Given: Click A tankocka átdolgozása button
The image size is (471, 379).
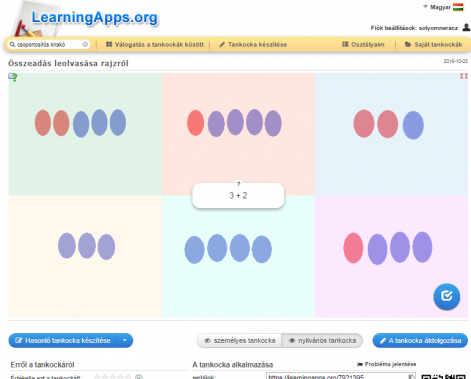Looking at the screenshot, I should pos(420,340).
